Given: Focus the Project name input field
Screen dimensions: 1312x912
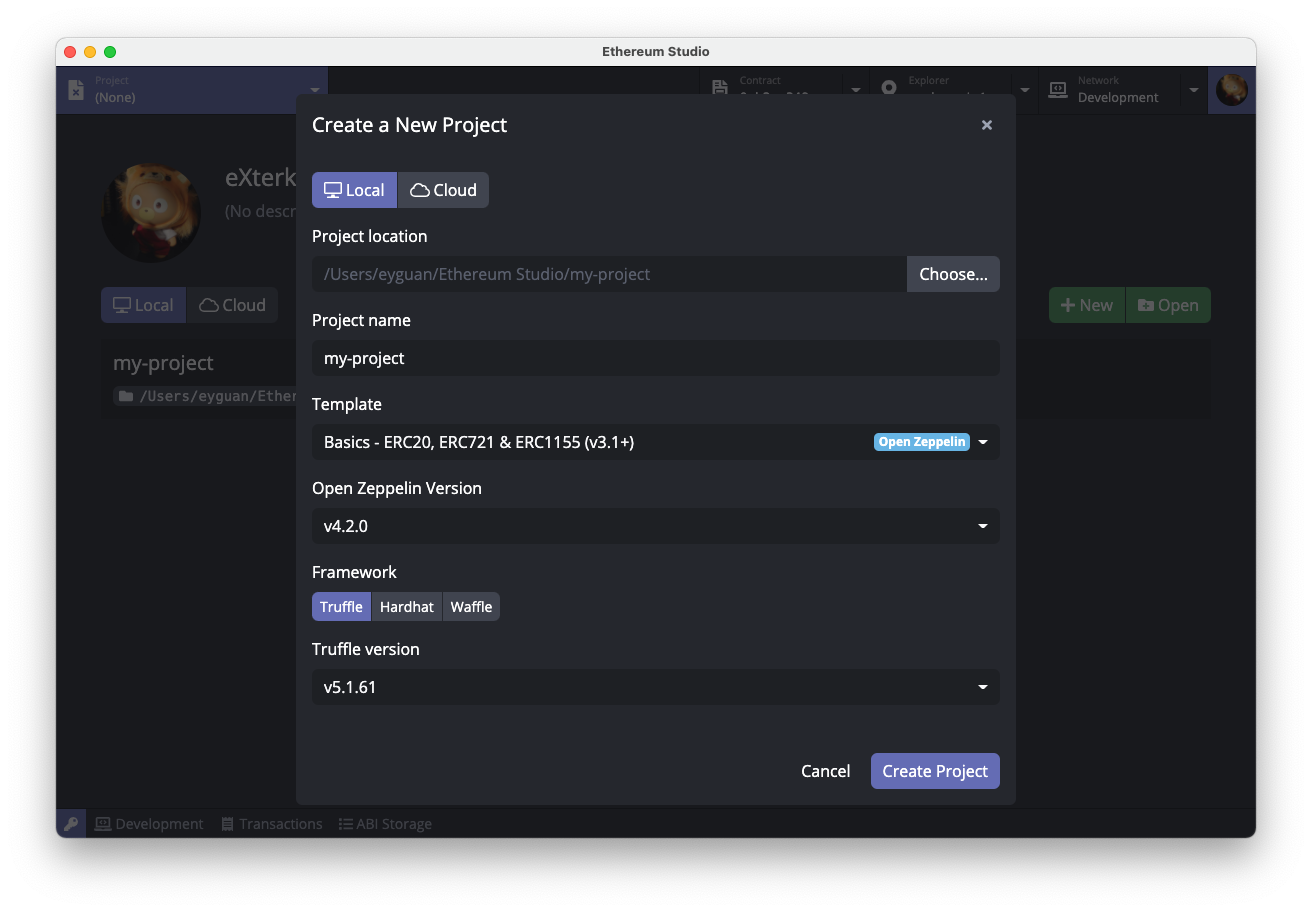Looking at the screenshot, I should 656,358.
